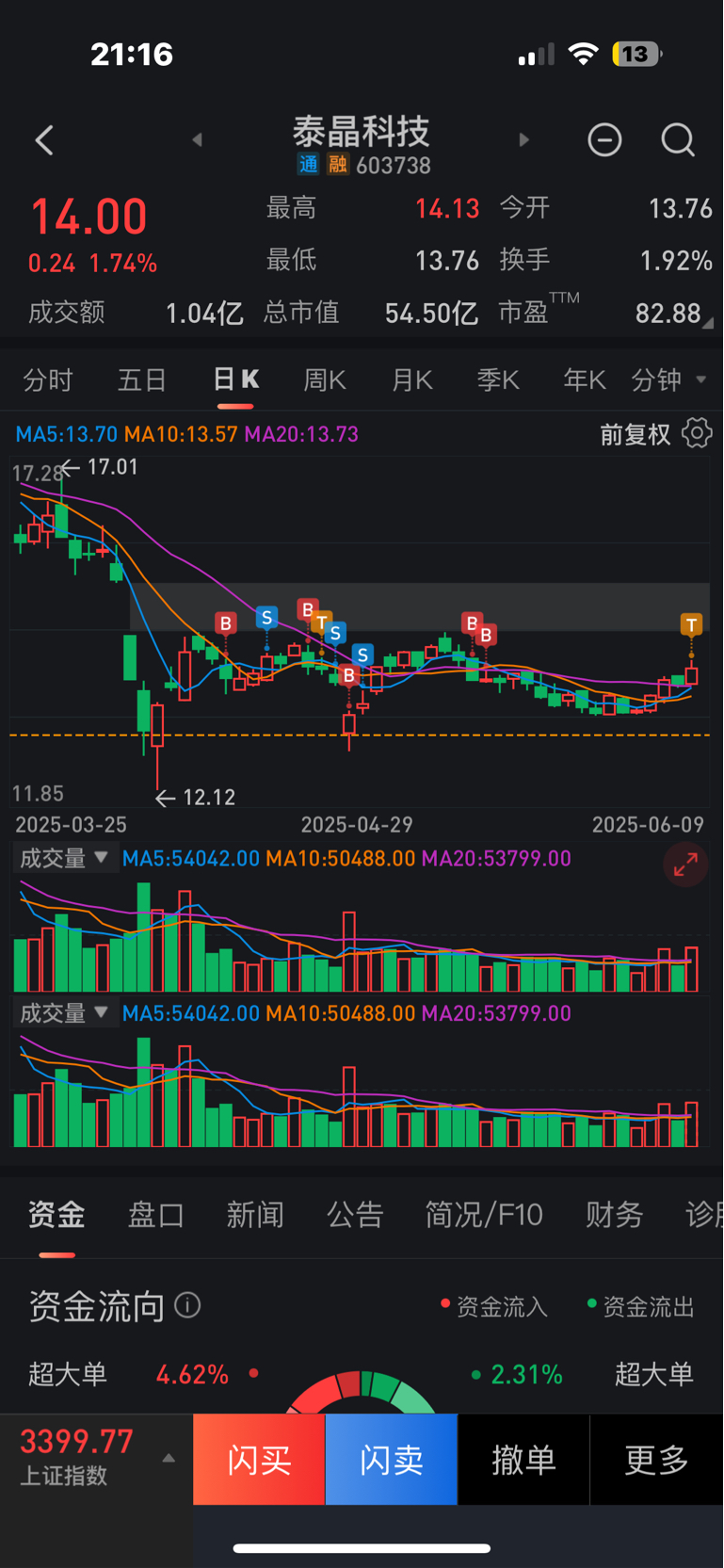Switch to 季K chart tab

coord(498,380)
